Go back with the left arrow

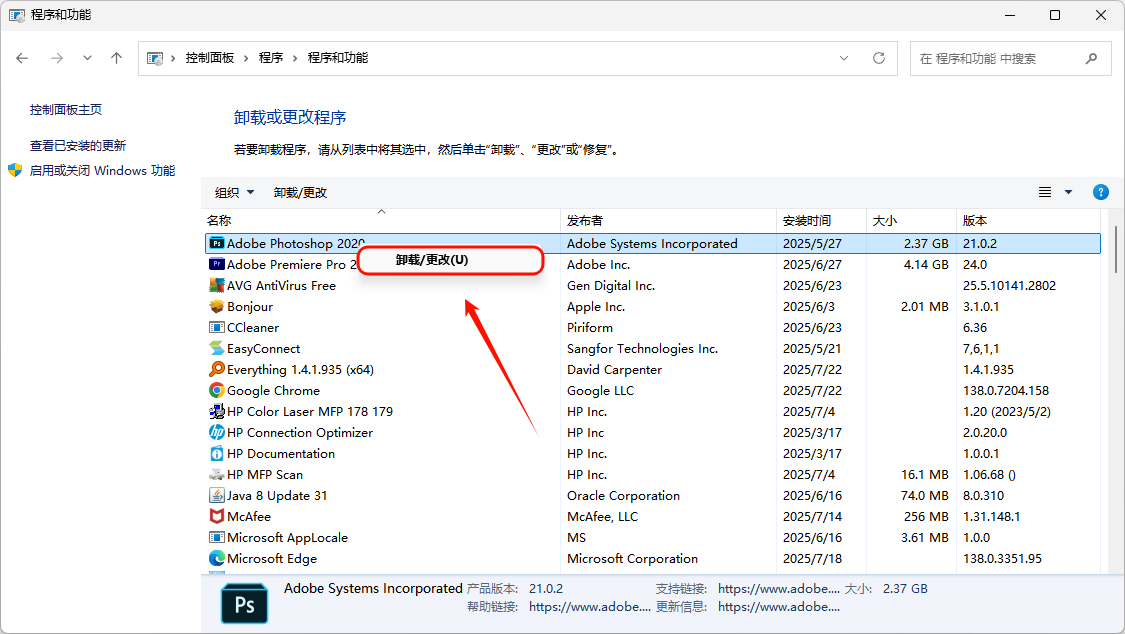coord(22,58)
